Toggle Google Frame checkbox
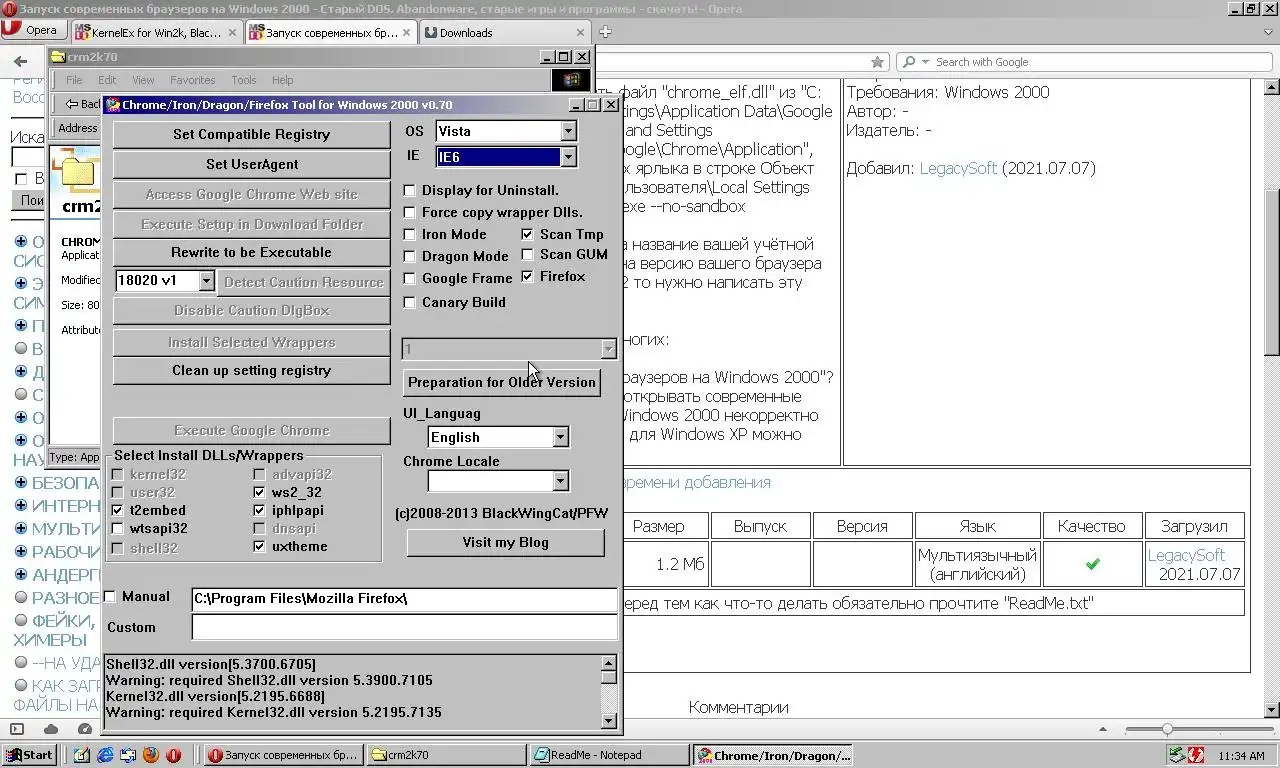Viewport: 1280px width, 768px height. point(410,278)
